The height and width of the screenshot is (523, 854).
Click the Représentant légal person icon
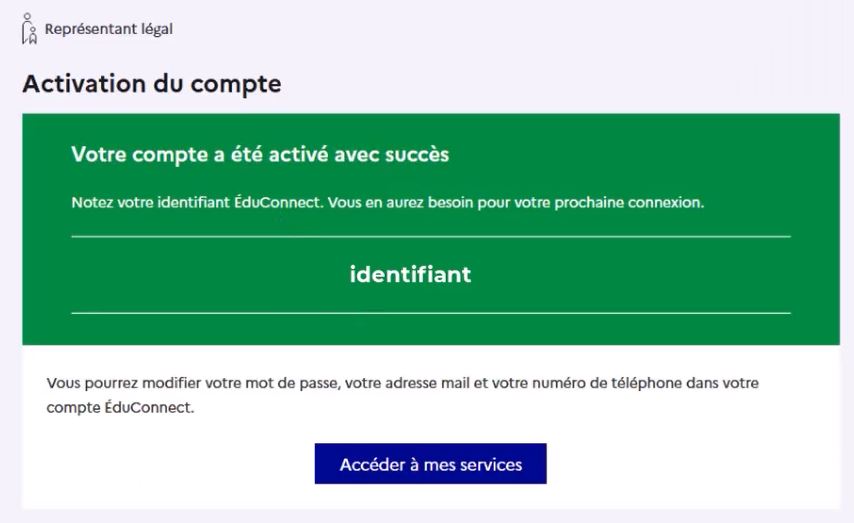tap(29, 30)
